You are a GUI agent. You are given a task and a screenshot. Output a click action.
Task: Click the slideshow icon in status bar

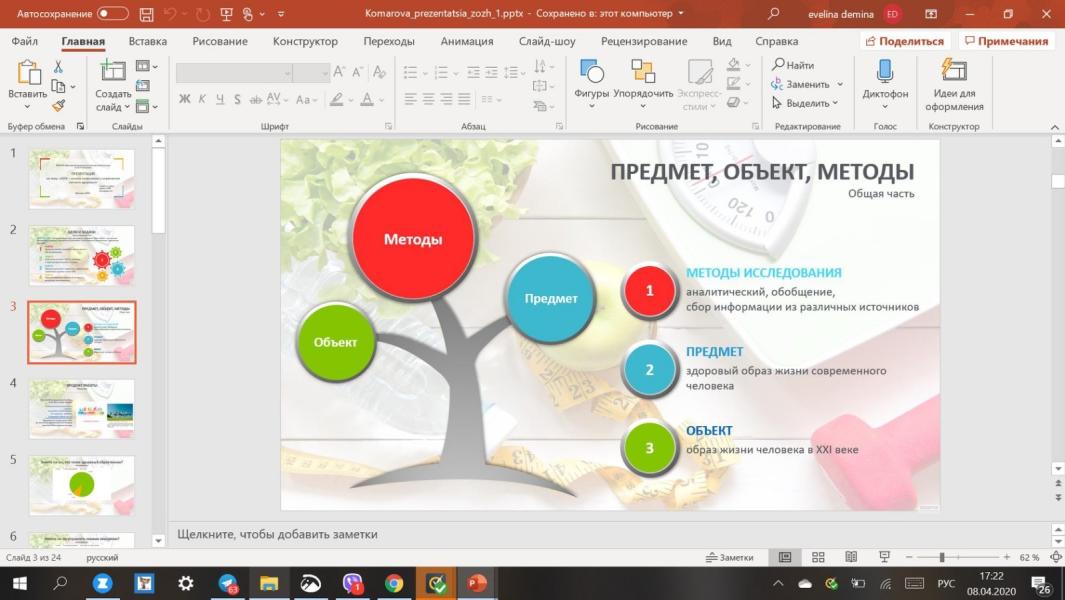[884, 557]
